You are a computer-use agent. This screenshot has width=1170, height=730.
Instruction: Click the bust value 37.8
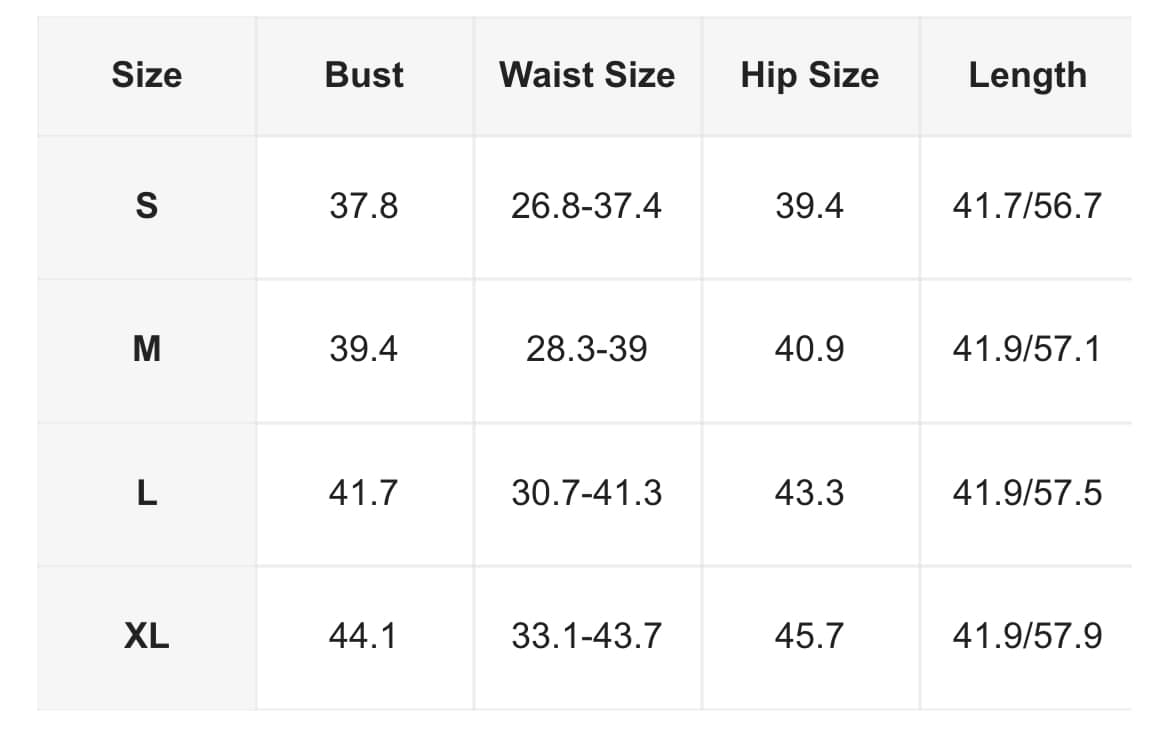tap(364, 205)
